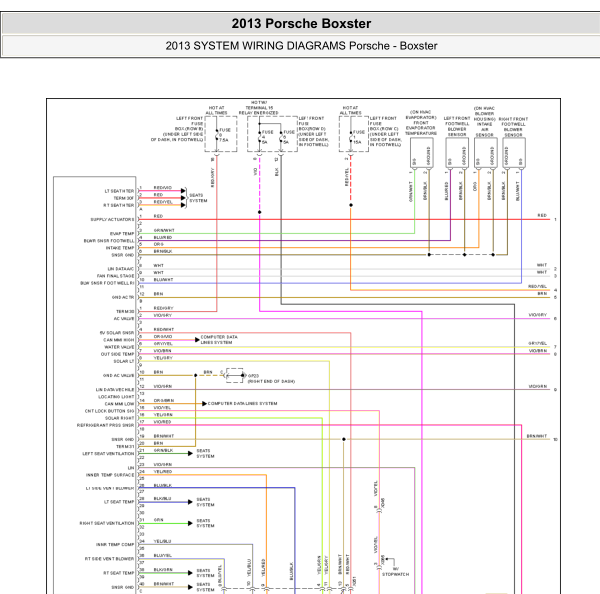The image size is (600, 594).
Task: Click the "SOLAR RIGHT" pin label
Action: (119, 418)
